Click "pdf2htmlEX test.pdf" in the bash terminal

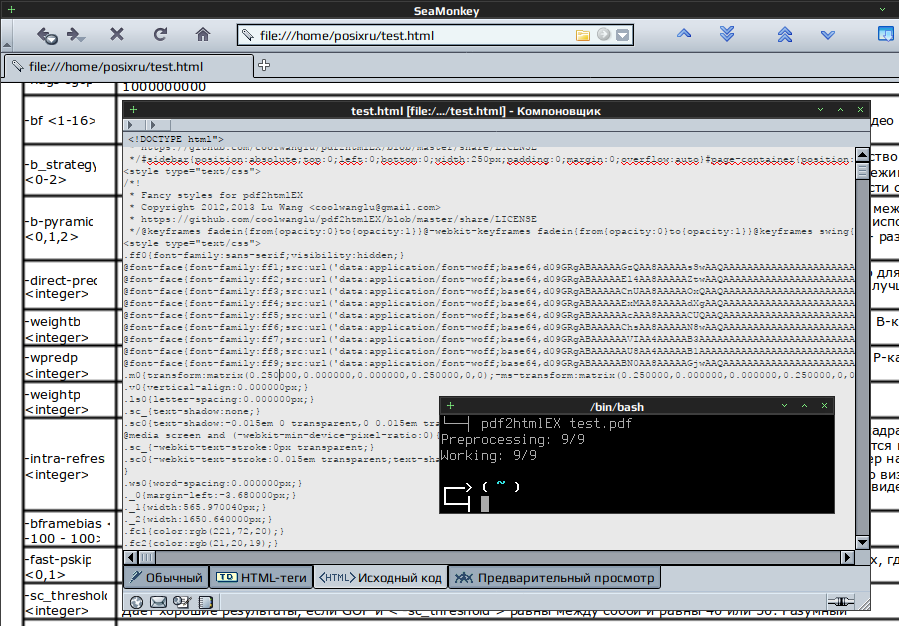click(556, 424)
